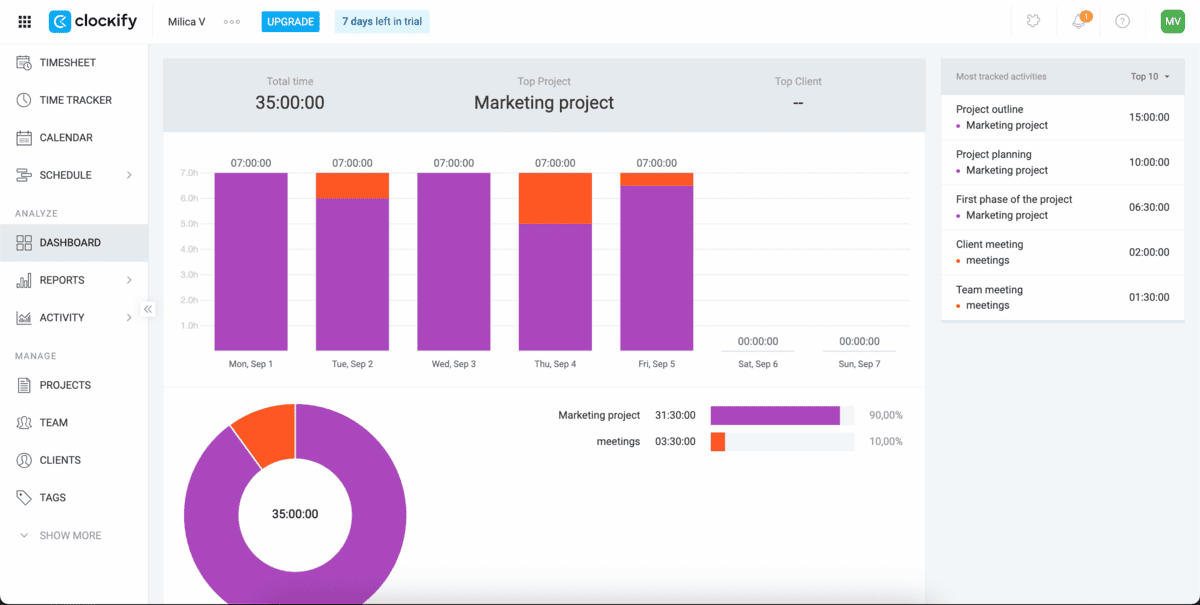Screen dimensions: 1200x605
Task: Select the Project outline activity row
Action: [x=1061, y=117]
